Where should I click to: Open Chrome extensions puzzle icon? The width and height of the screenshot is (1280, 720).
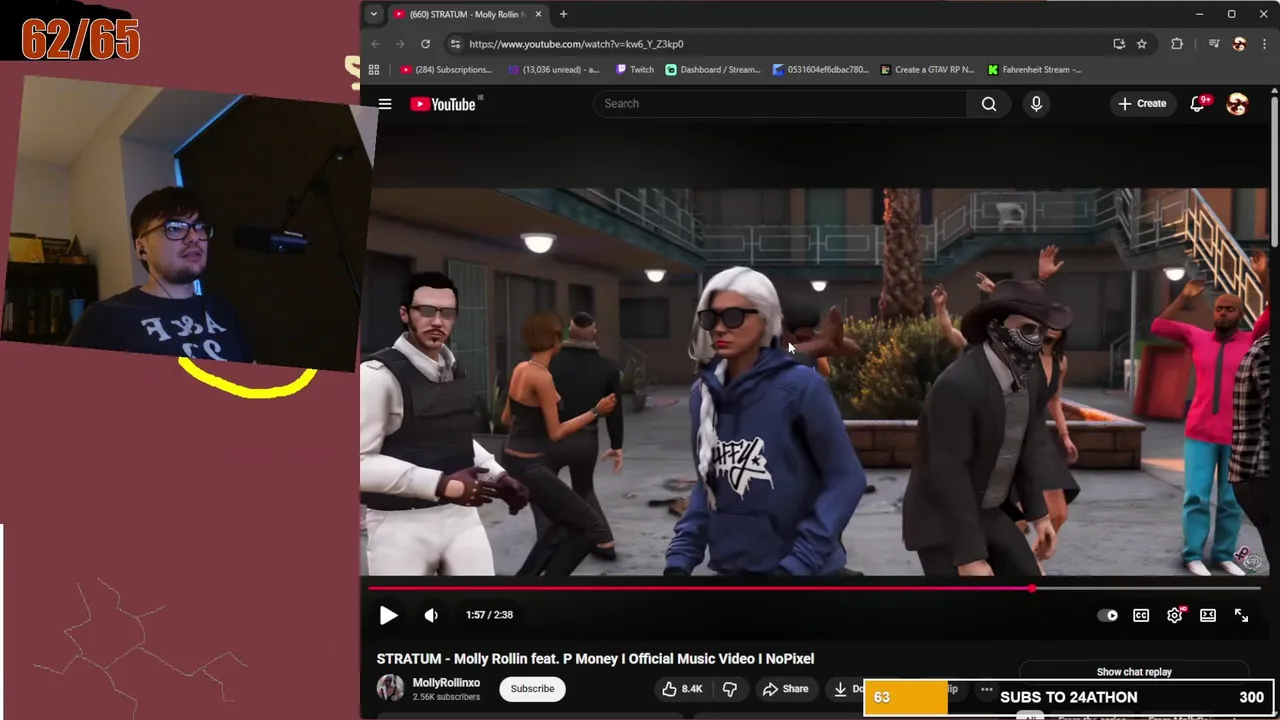1177,44
